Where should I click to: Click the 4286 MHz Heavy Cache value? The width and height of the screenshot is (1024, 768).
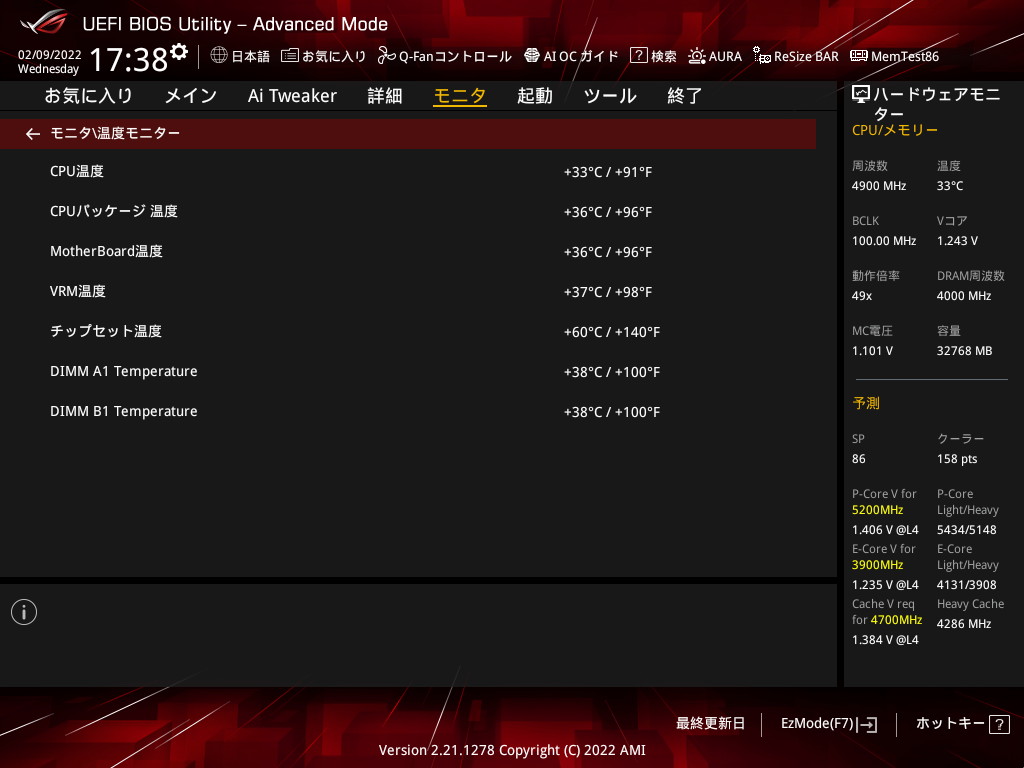coord(964,624)
